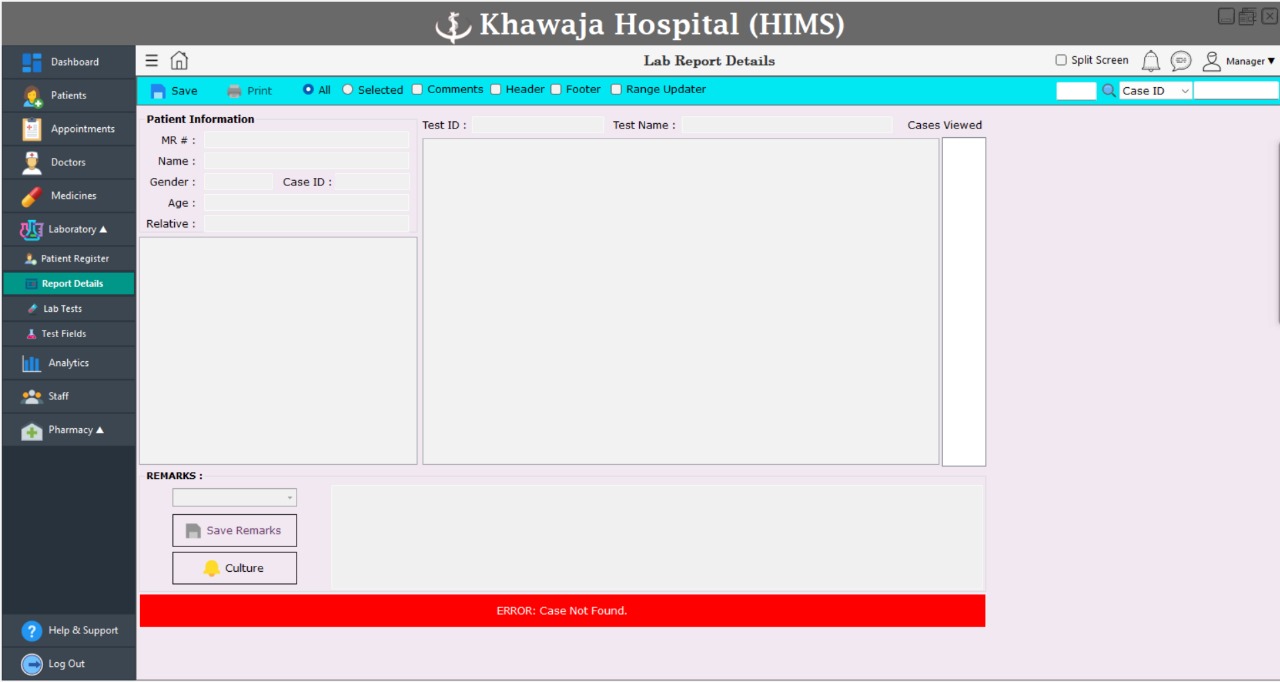
Task: Open Appointments clipboard icon
Action: 32,129
